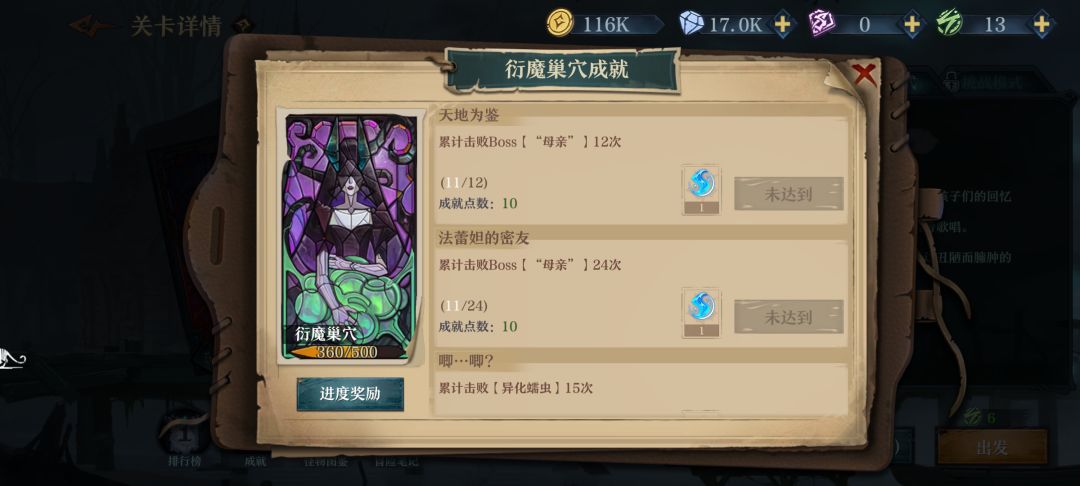Tap reward icon for 法蕾妲的密友 achievement
This screenshot has height=486, width=1080.
[701, 313]
